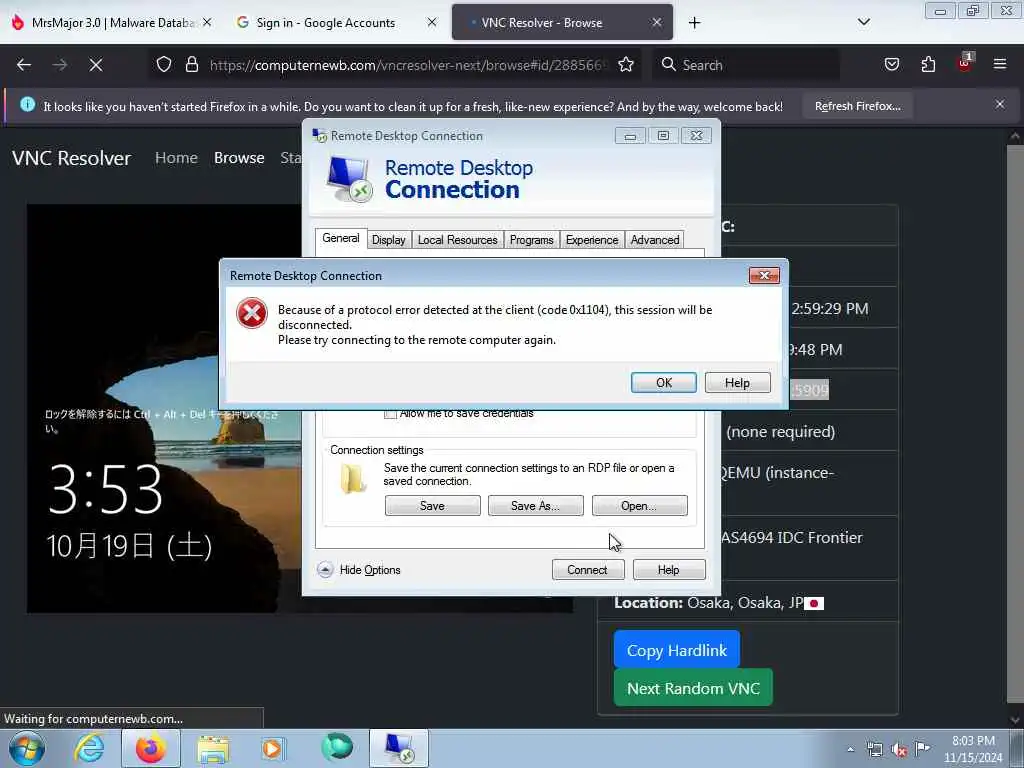Click the VNC lock screen preview thumbnail

(x=163, y=408)
